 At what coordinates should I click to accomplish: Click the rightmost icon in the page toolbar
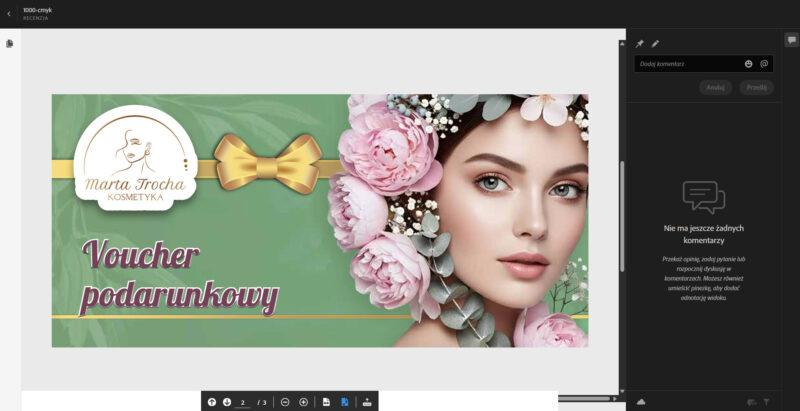click(x=367, y=402)
